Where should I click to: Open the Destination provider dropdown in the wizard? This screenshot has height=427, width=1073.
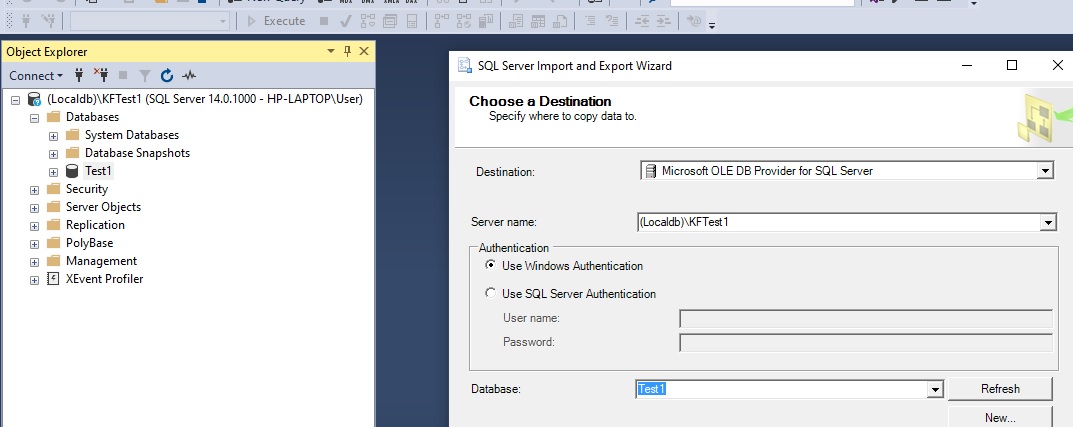click(1044, 170)
